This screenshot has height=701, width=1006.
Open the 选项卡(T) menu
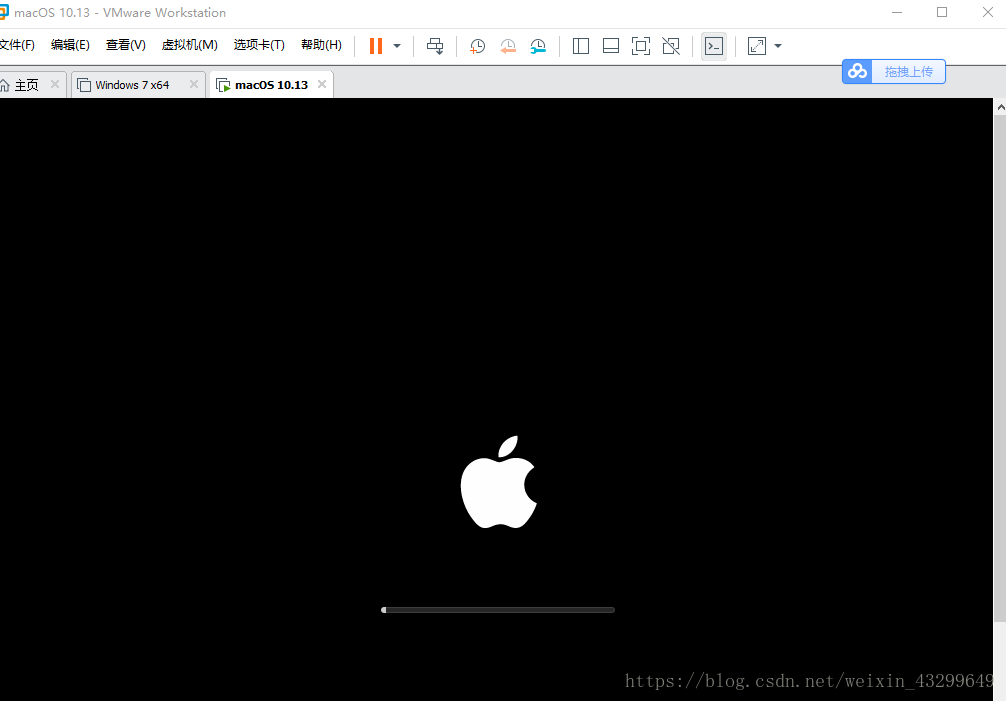259,45
